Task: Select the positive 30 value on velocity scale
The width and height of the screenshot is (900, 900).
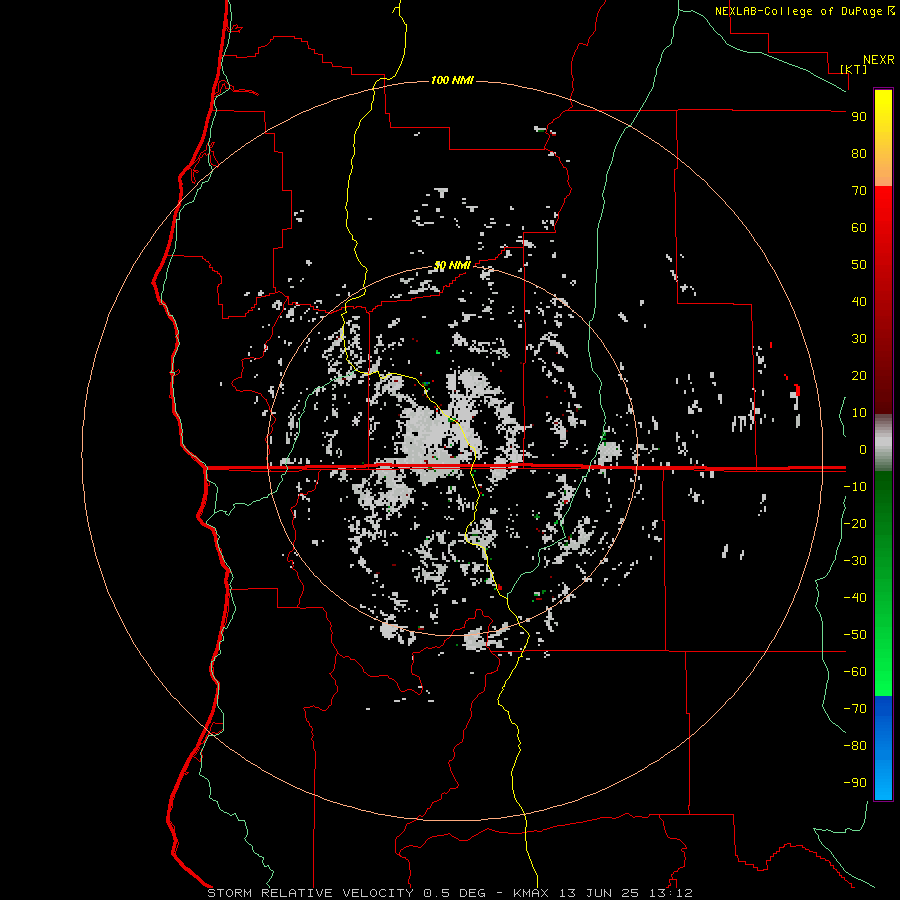Action: pyautogui.click(x=859, y=339)
